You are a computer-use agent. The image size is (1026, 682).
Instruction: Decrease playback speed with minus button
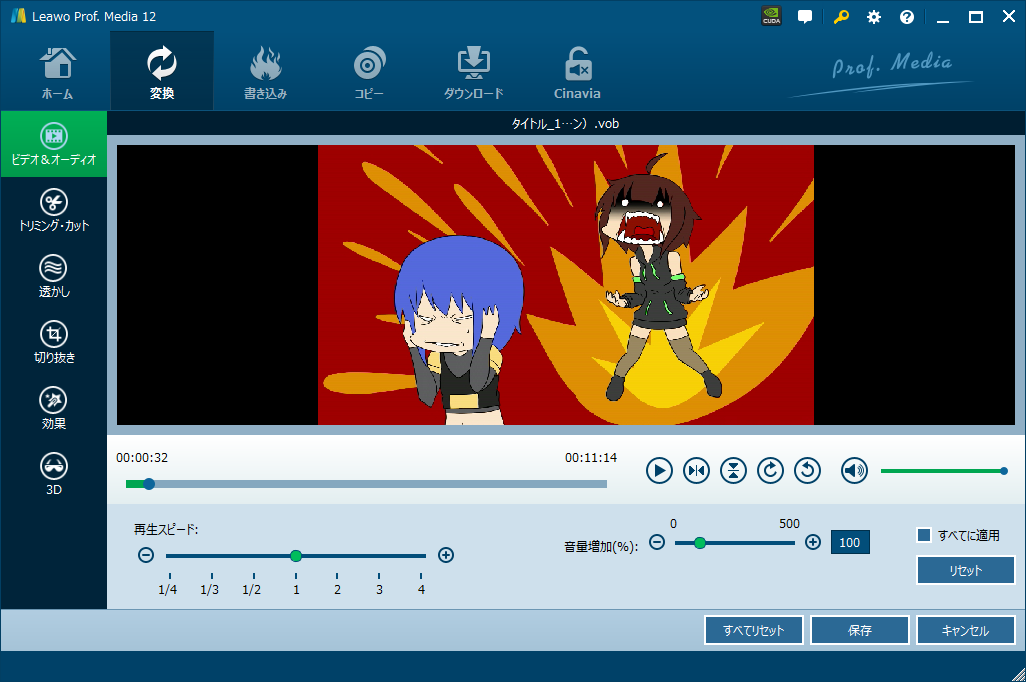pos(145,555)
